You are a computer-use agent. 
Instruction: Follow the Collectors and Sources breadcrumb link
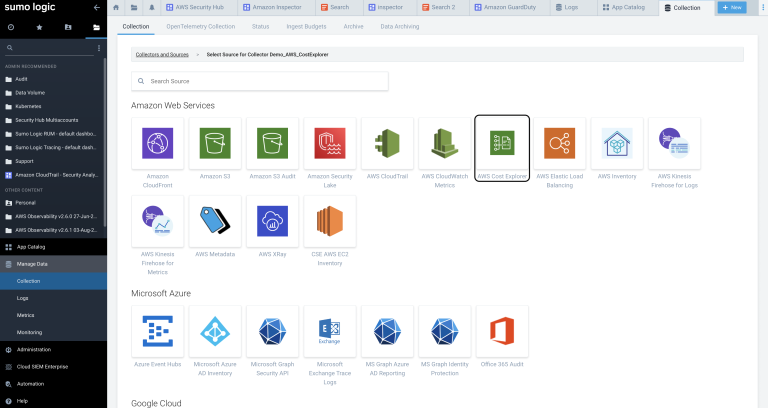click(x=162, y=54)
